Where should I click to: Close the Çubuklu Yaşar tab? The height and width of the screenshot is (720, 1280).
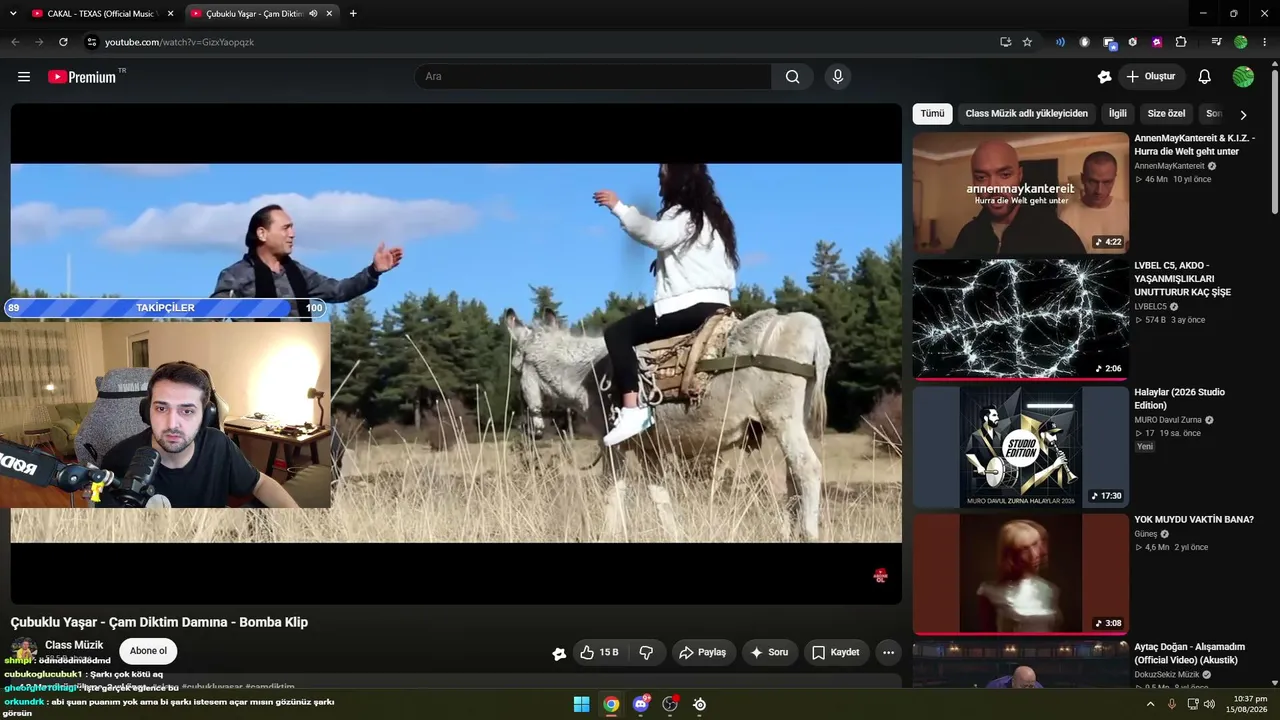(329, 14)
